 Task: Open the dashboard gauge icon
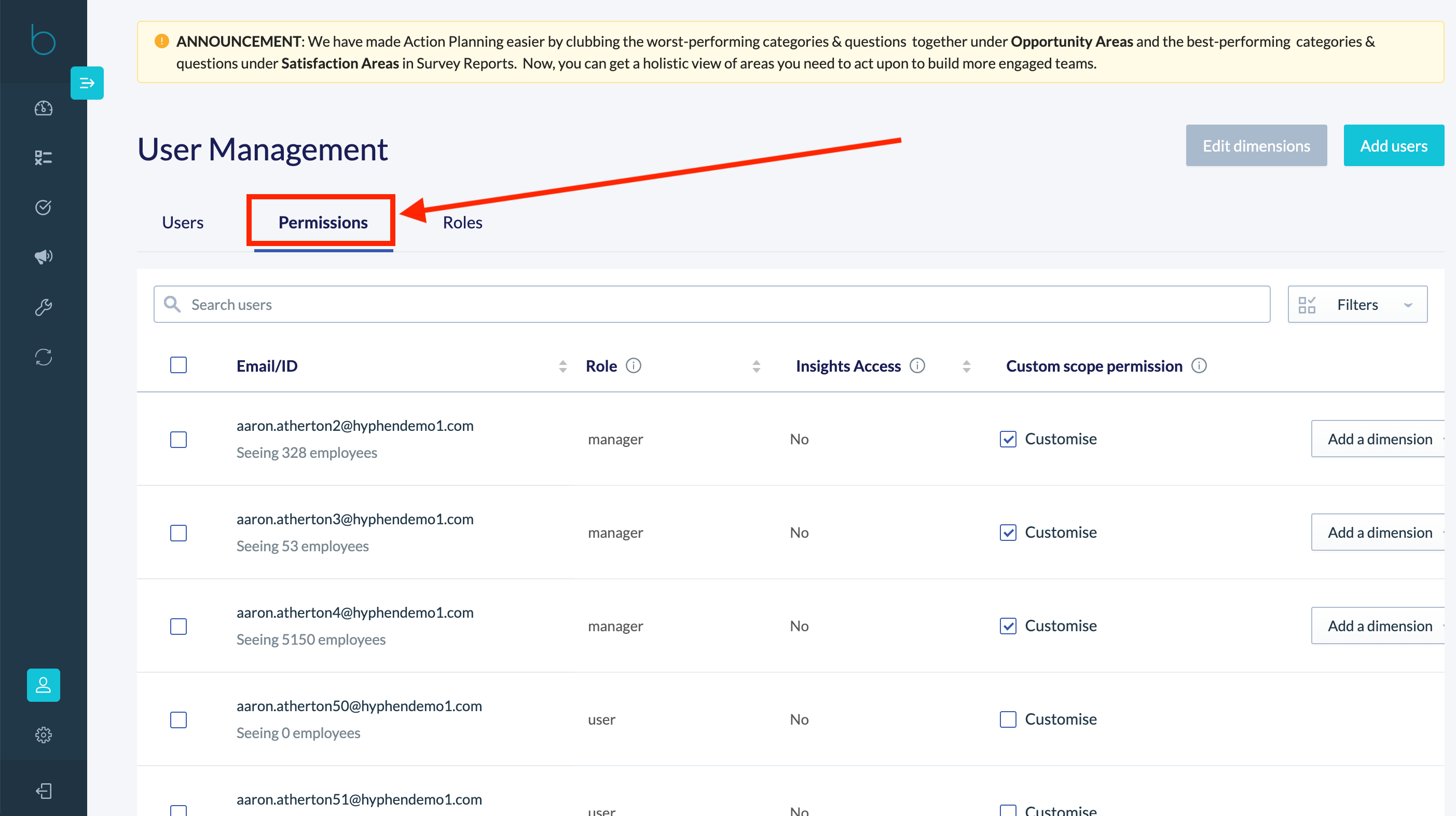[44, 108]
